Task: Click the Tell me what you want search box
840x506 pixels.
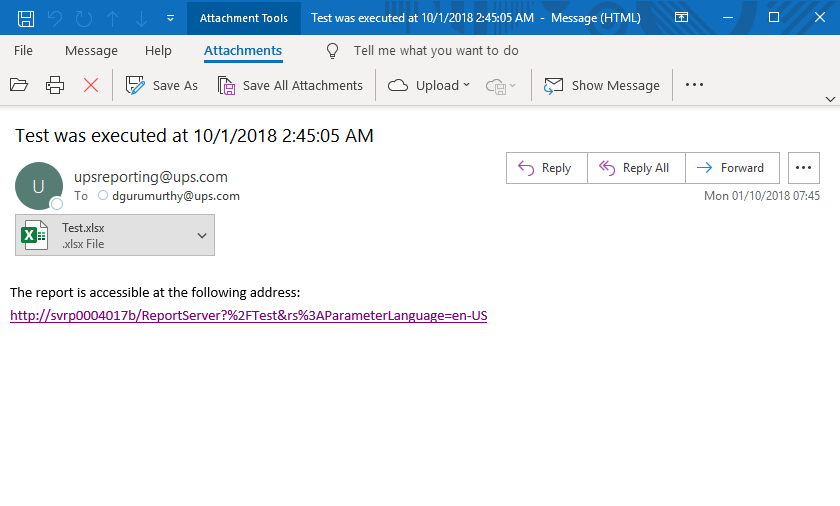Action: click(436, 51)
